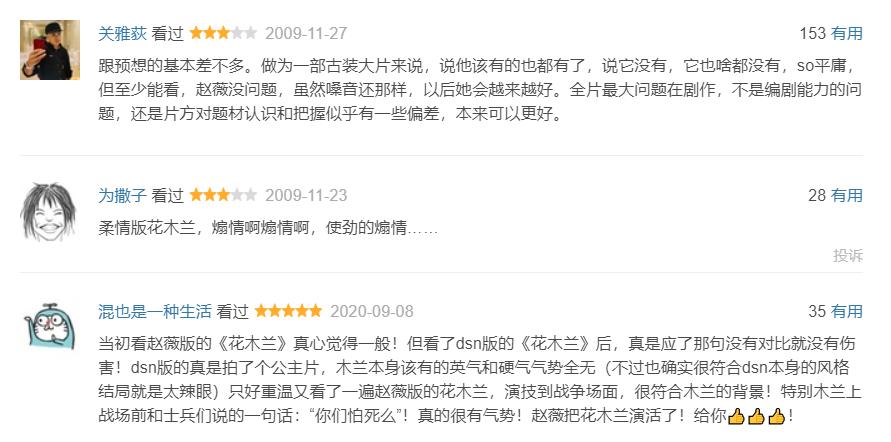Click the five-star rating of 混也是一种生活

(x=288, y=311)
